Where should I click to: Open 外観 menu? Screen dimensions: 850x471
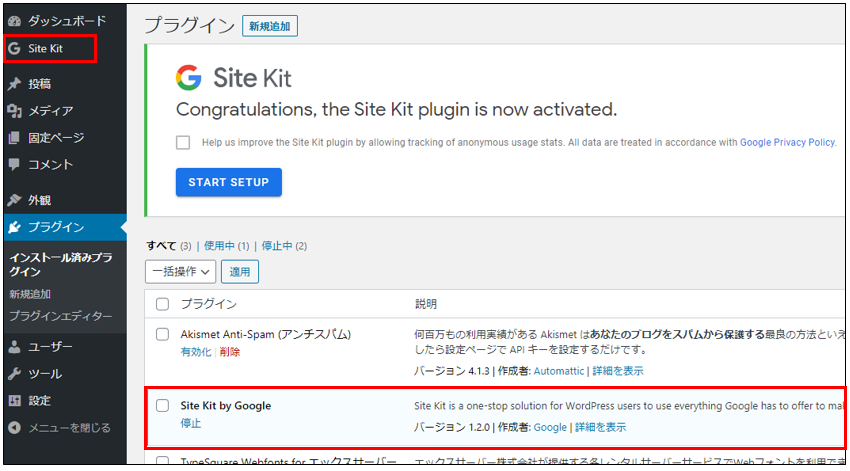pos(40,200)
